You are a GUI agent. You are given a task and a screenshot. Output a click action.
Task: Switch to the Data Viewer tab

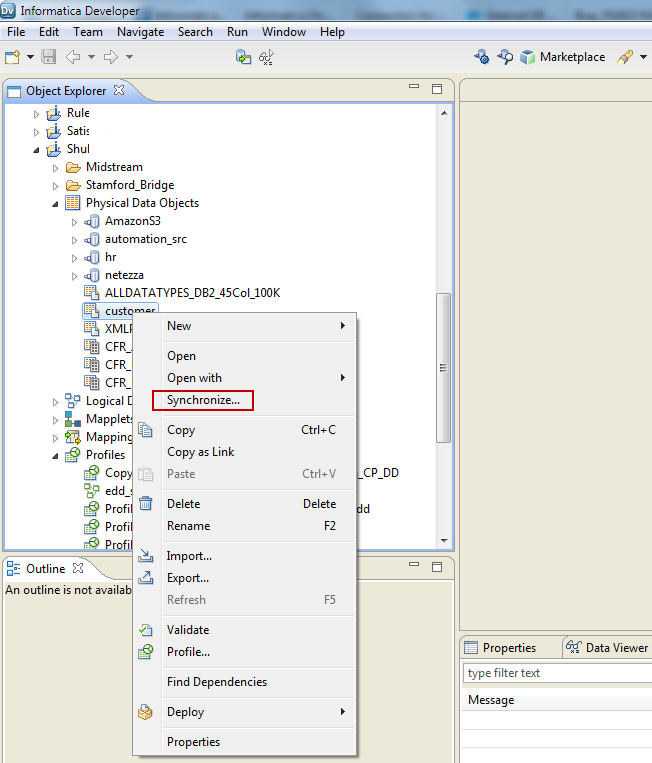[609, 647]
